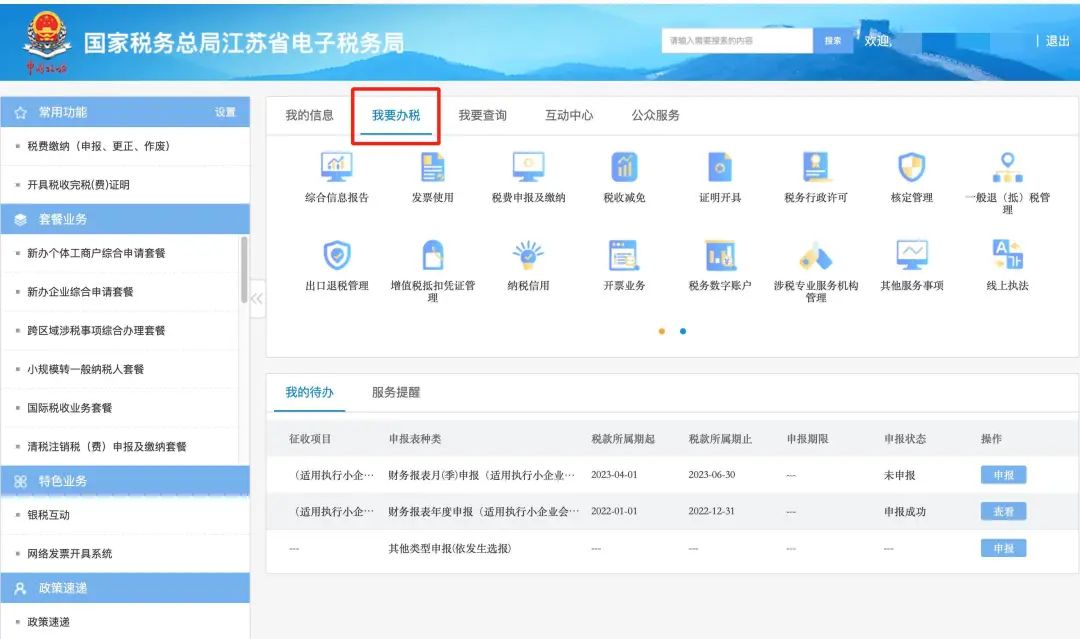The width and height of the screenshot is (1080, 639).
Task: Click 申报 for 财务报表月(季)申报 row
Action: 1004,475
